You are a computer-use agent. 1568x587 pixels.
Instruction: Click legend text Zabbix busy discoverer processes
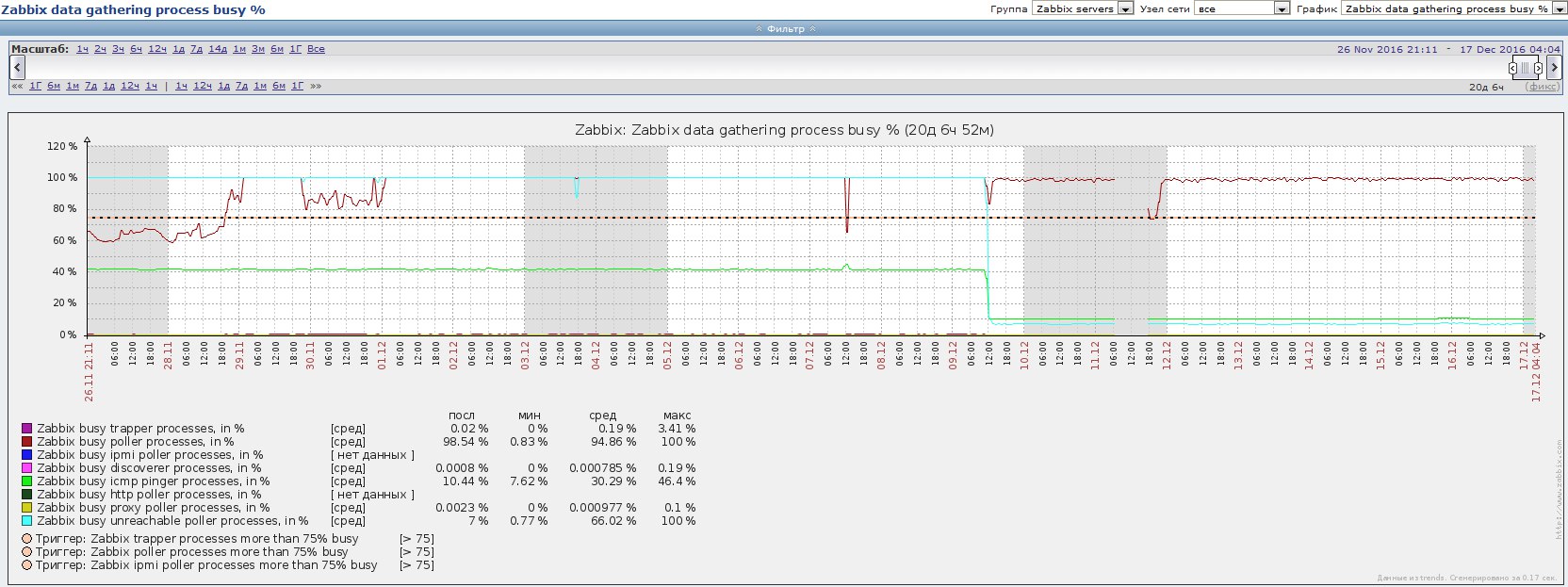149,468
